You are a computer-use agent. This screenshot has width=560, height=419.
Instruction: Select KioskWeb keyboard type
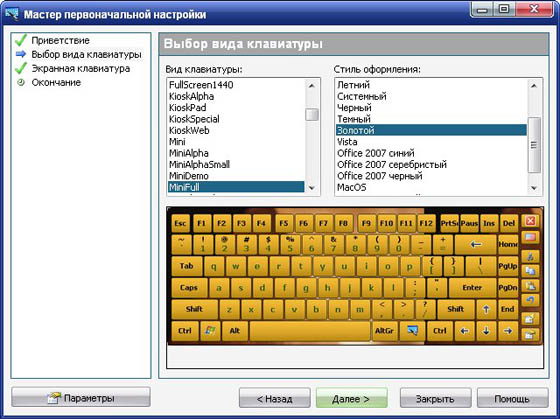[x=236, y=130]
